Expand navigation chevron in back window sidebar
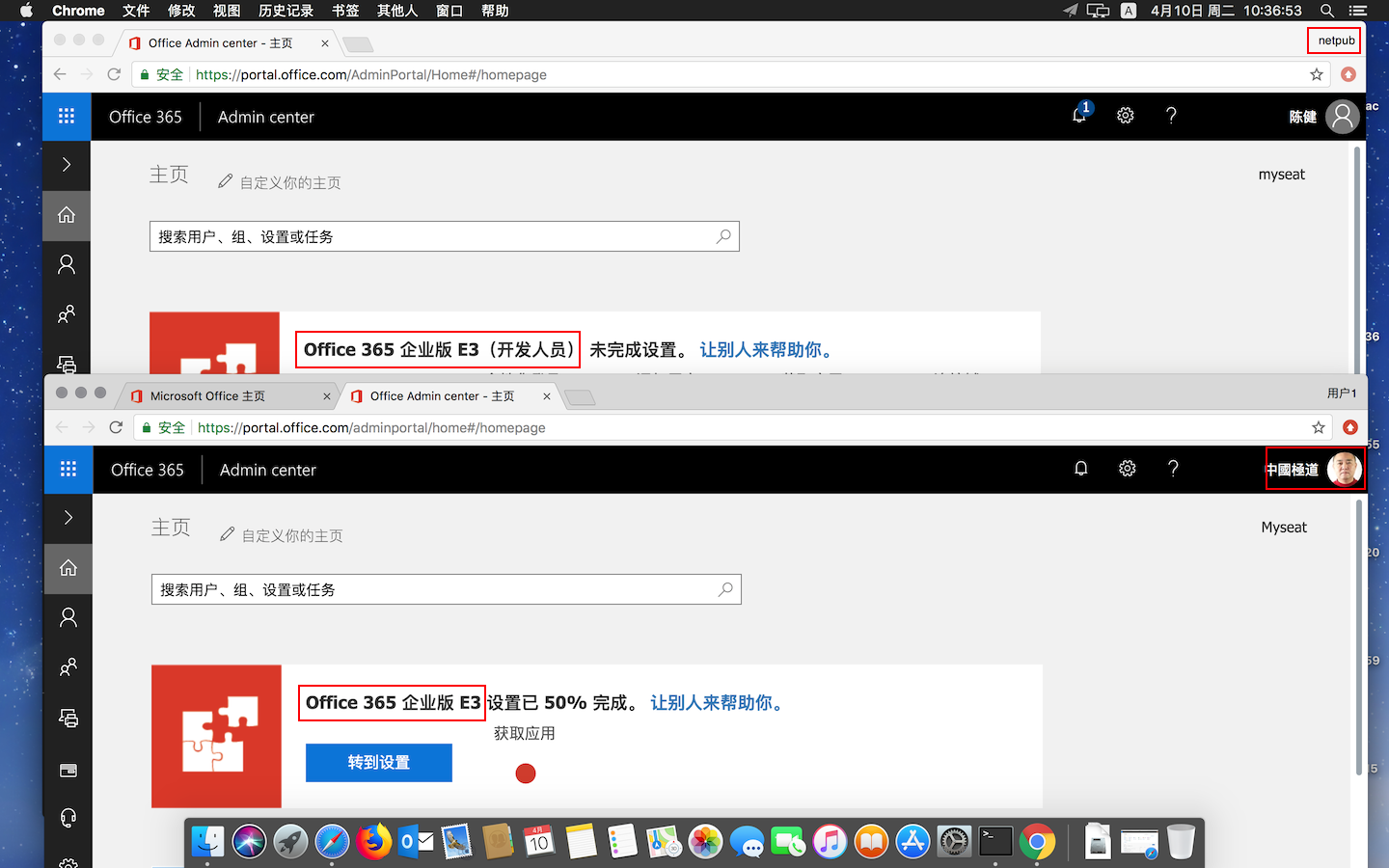 point(67,165)
